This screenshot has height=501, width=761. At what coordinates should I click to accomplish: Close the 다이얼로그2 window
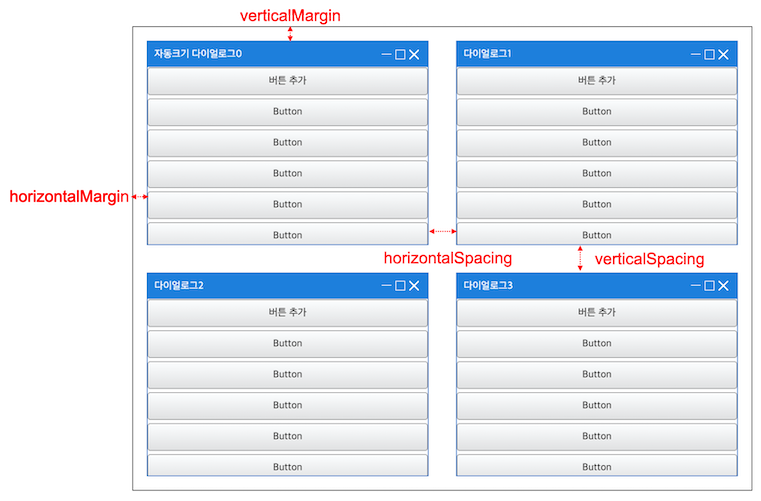(x=414, y=286)
